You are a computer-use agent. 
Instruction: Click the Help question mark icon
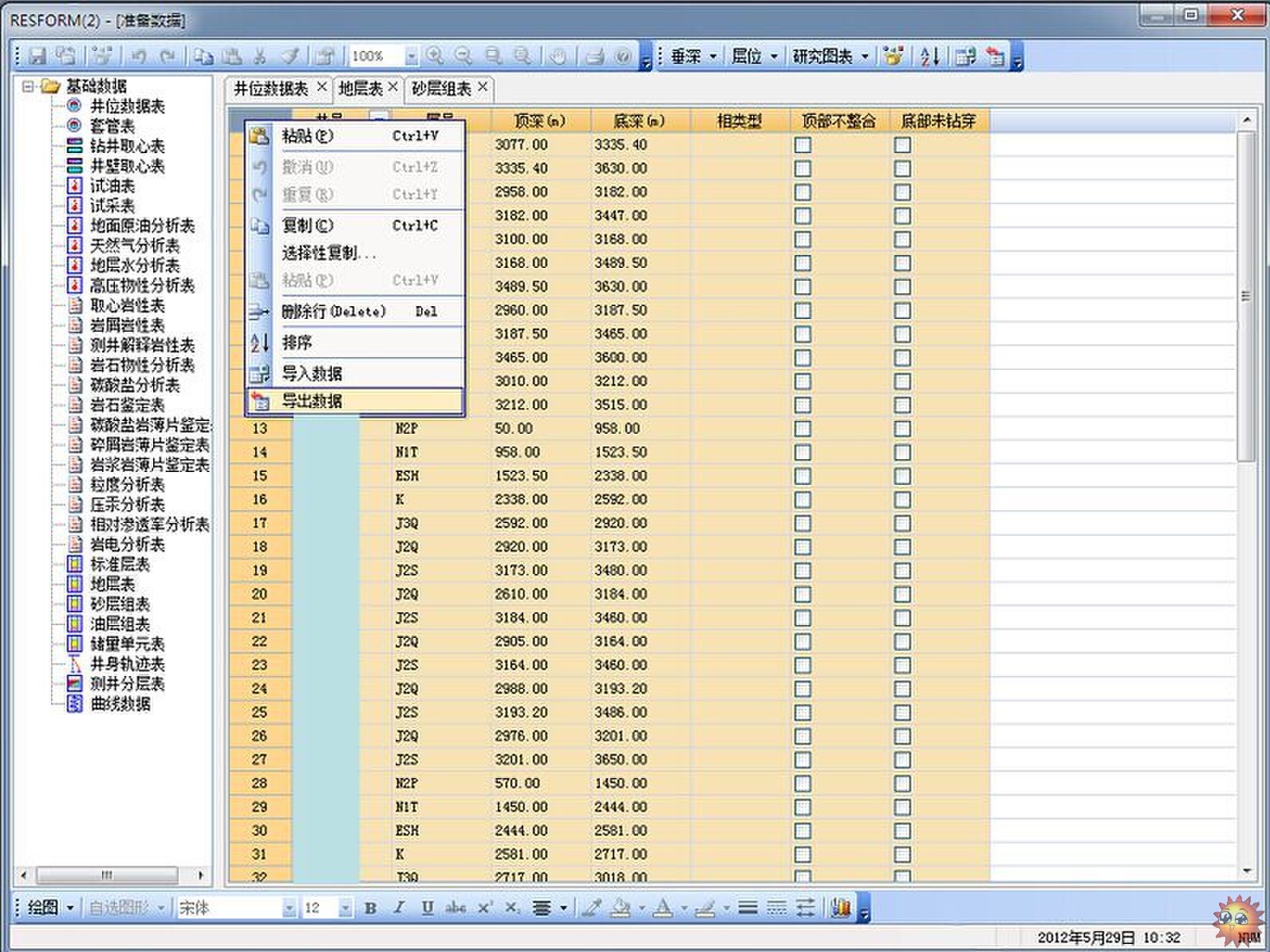pos(624,56)
